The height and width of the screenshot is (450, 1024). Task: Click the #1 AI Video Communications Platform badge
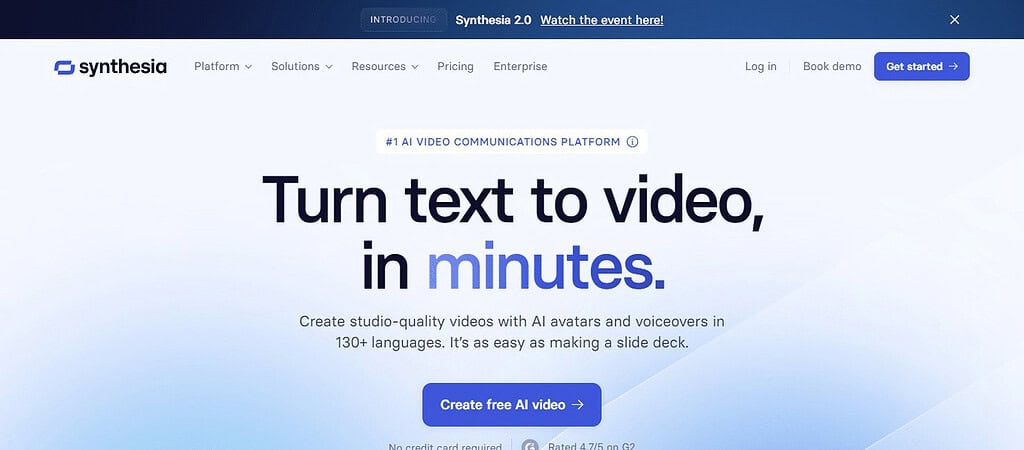(x=512, y=142)
